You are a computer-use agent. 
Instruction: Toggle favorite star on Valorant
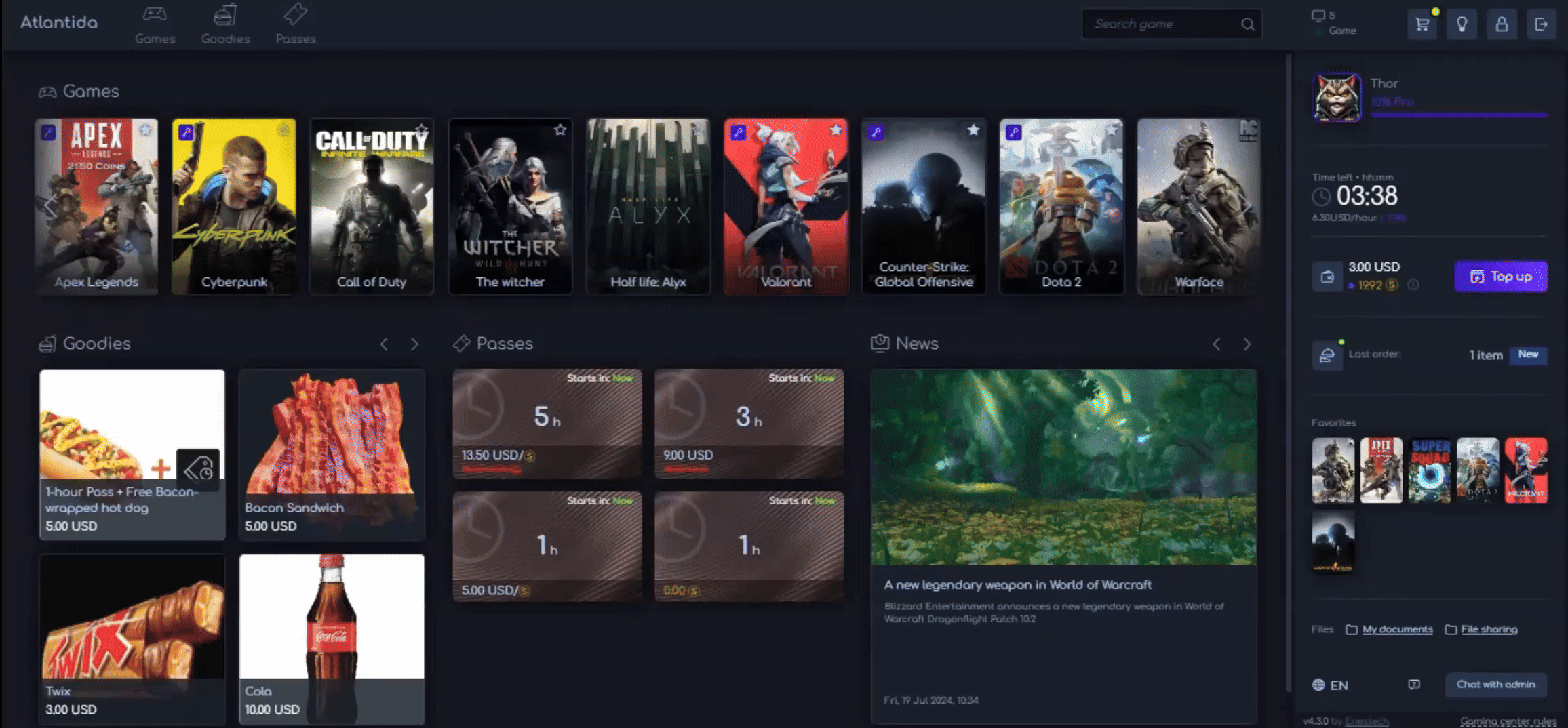pos(836,129)
